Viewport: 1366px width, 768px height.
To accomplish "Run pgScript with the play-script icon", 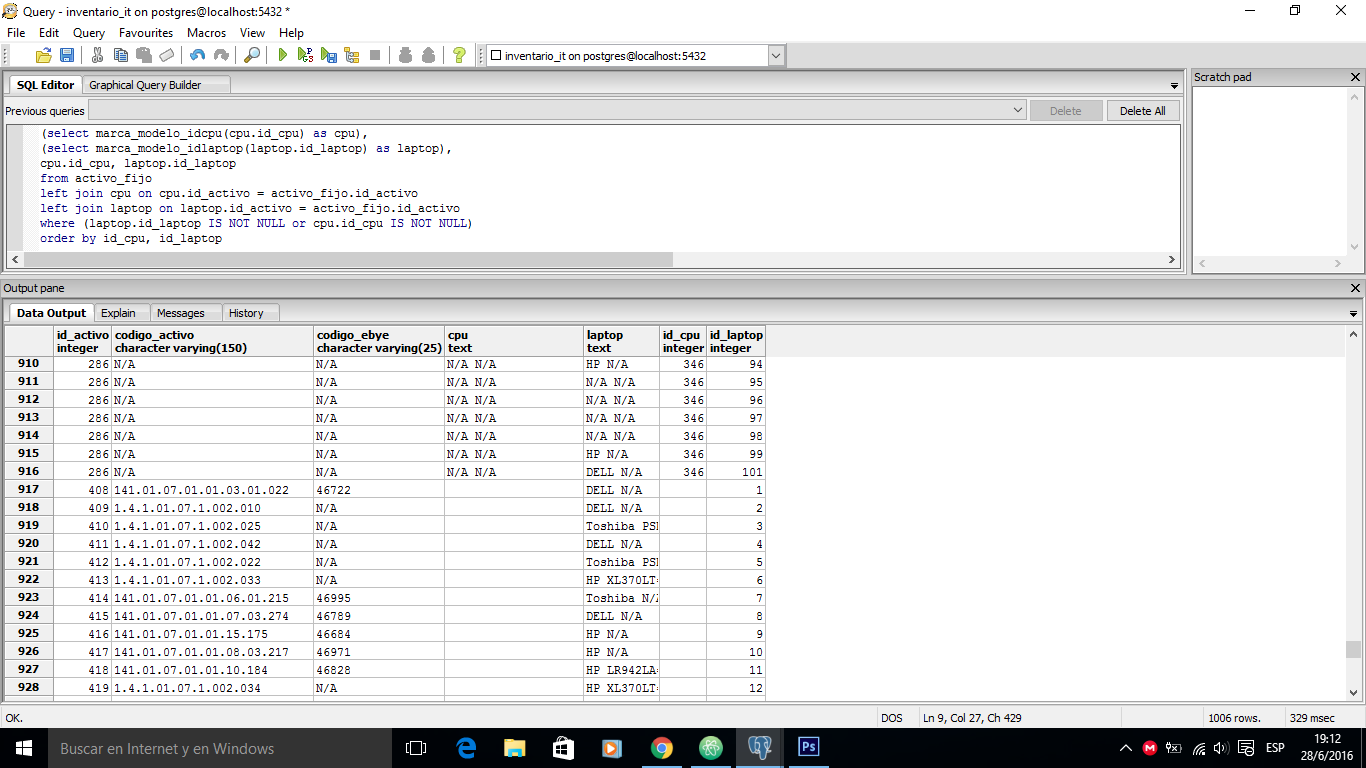I will pos(306,55).
